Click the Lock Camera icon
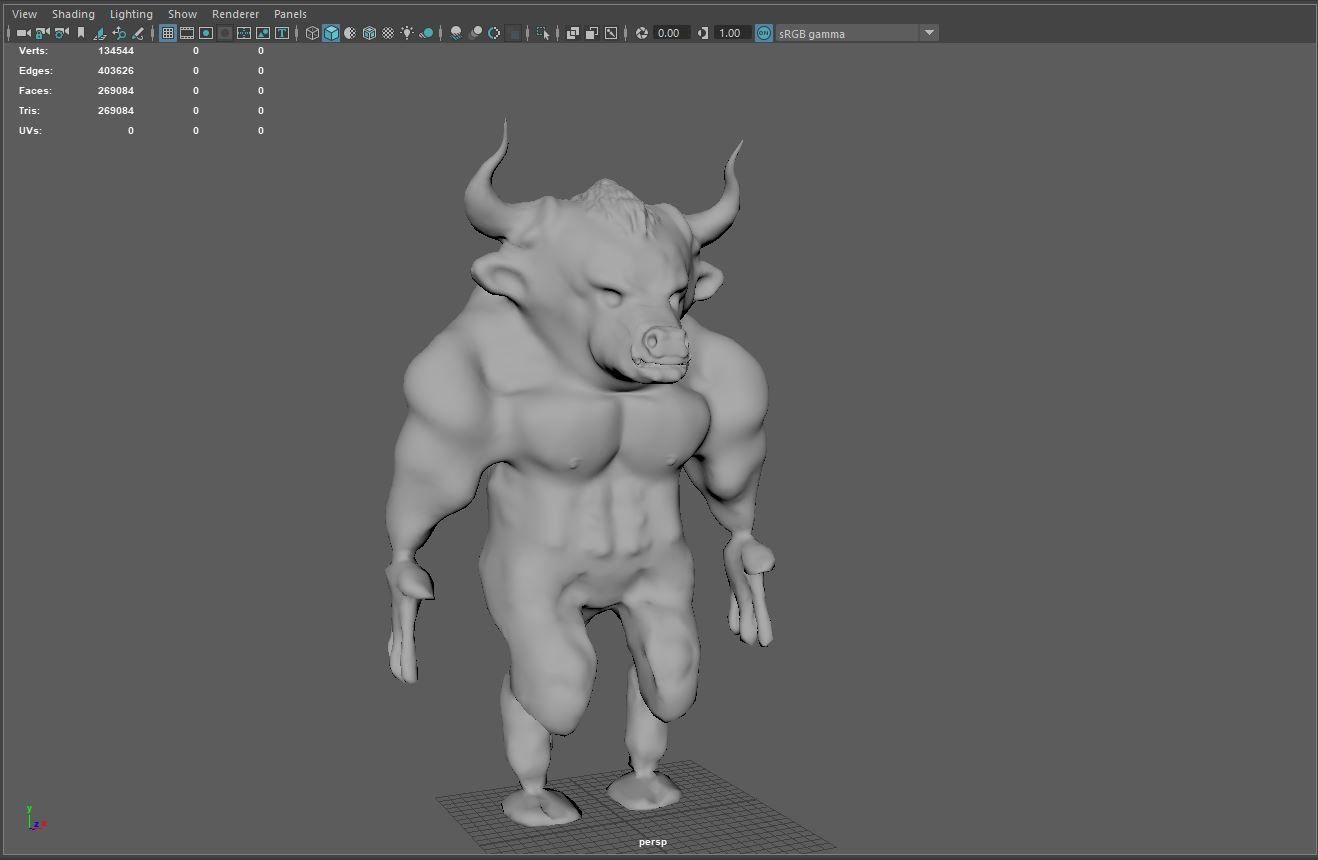Viewport: 1318px width, 860px height. pos(42,33)
